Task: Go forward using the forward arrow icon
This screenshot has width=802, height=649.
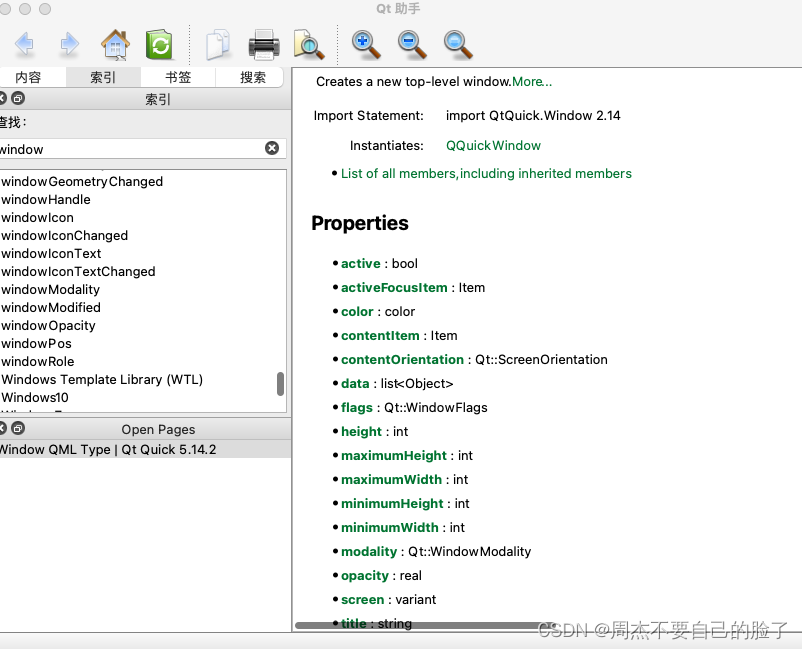Action: [x=68, y=44]
